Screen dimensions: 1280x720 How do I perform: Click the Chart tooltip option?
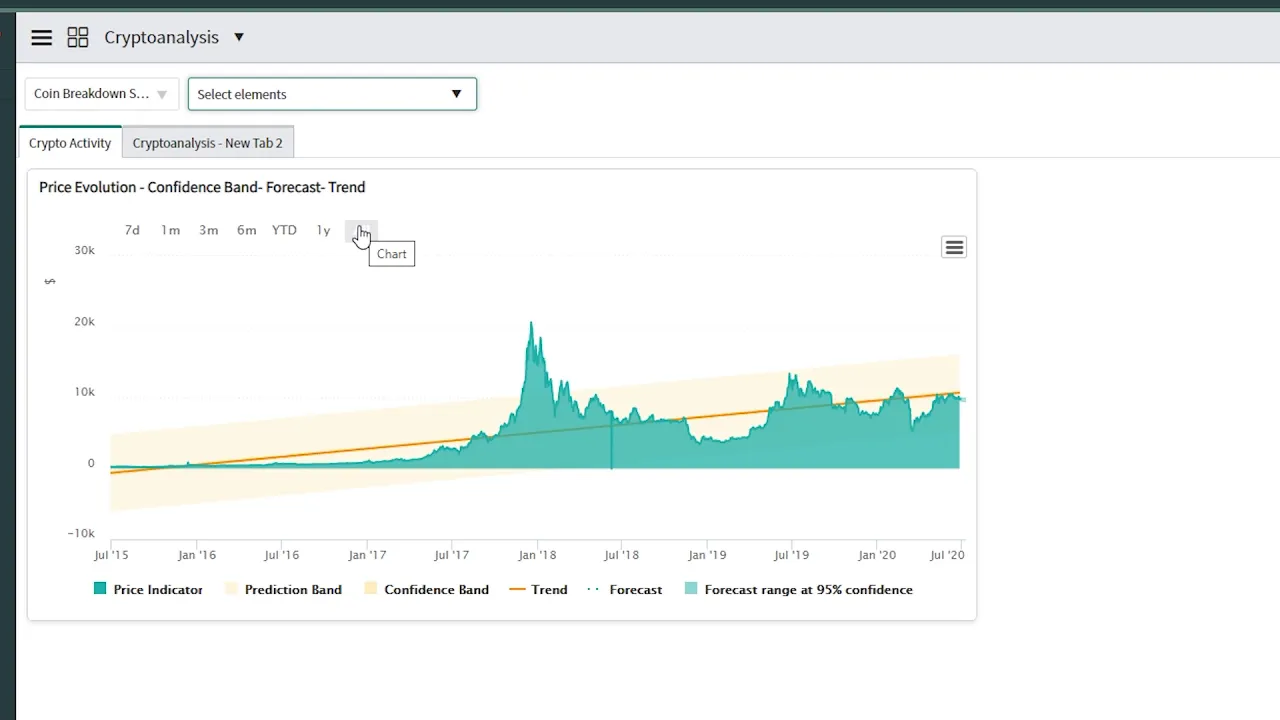391,253
